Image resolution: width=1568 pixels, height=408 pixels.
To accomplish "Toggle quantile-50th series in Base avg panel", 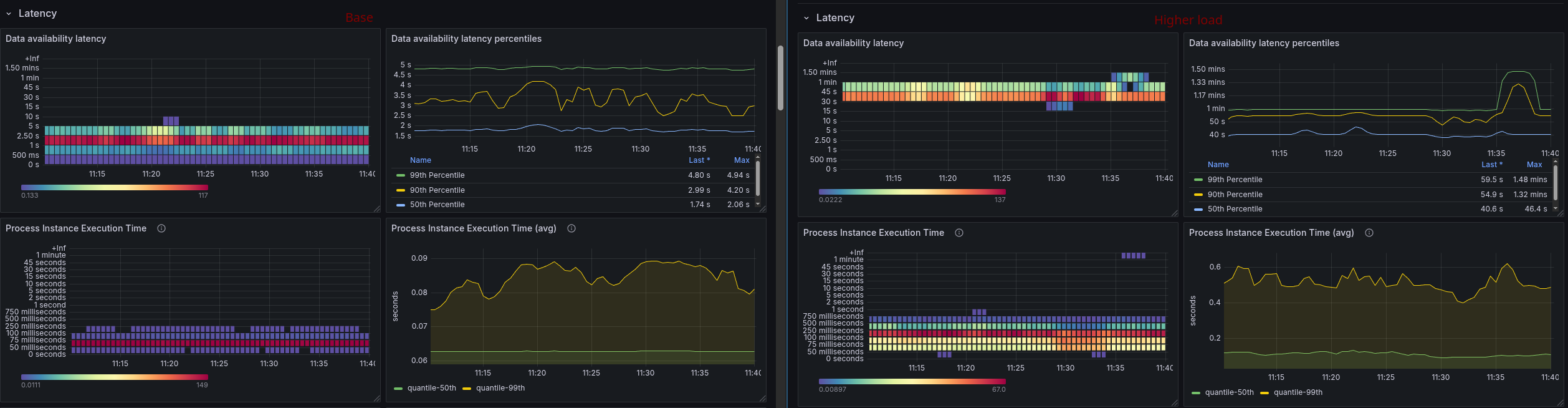I will pos(431,388).
